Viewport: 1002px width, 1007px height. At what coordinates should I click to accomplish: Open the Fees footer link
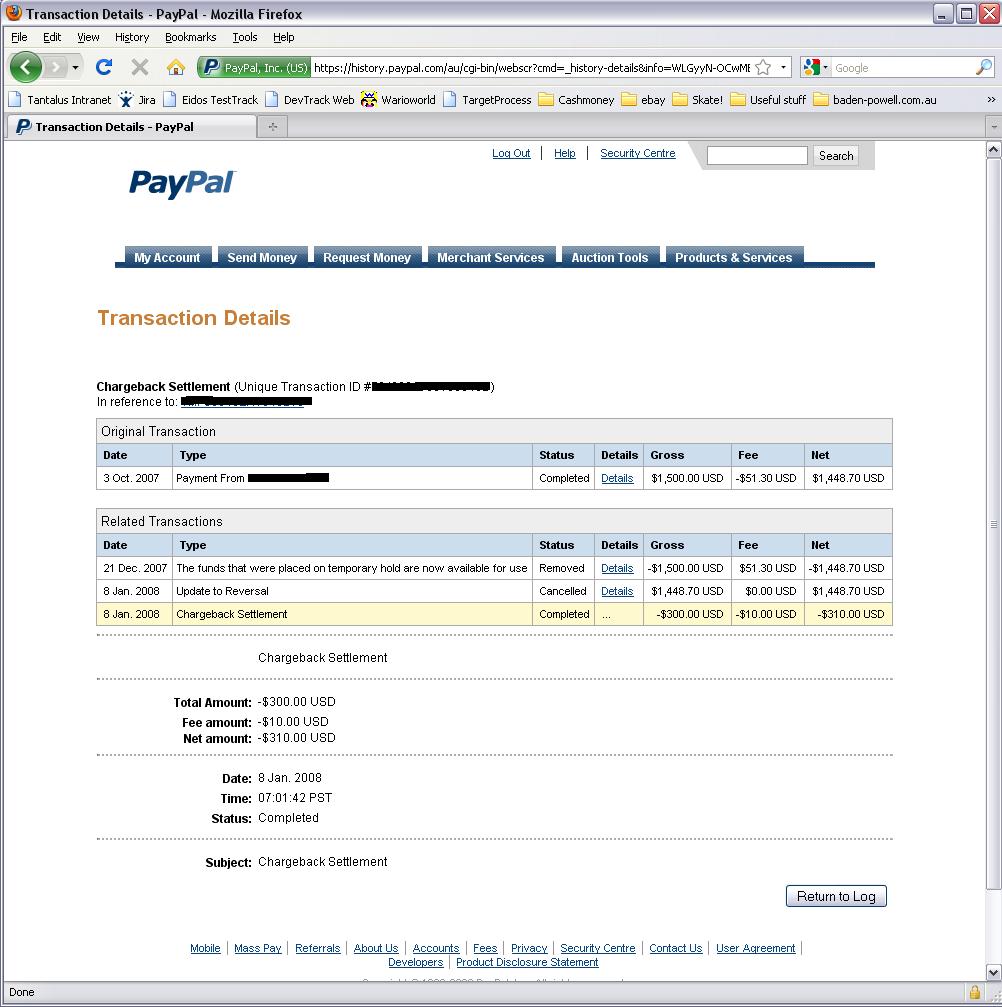tap(485, 948)
